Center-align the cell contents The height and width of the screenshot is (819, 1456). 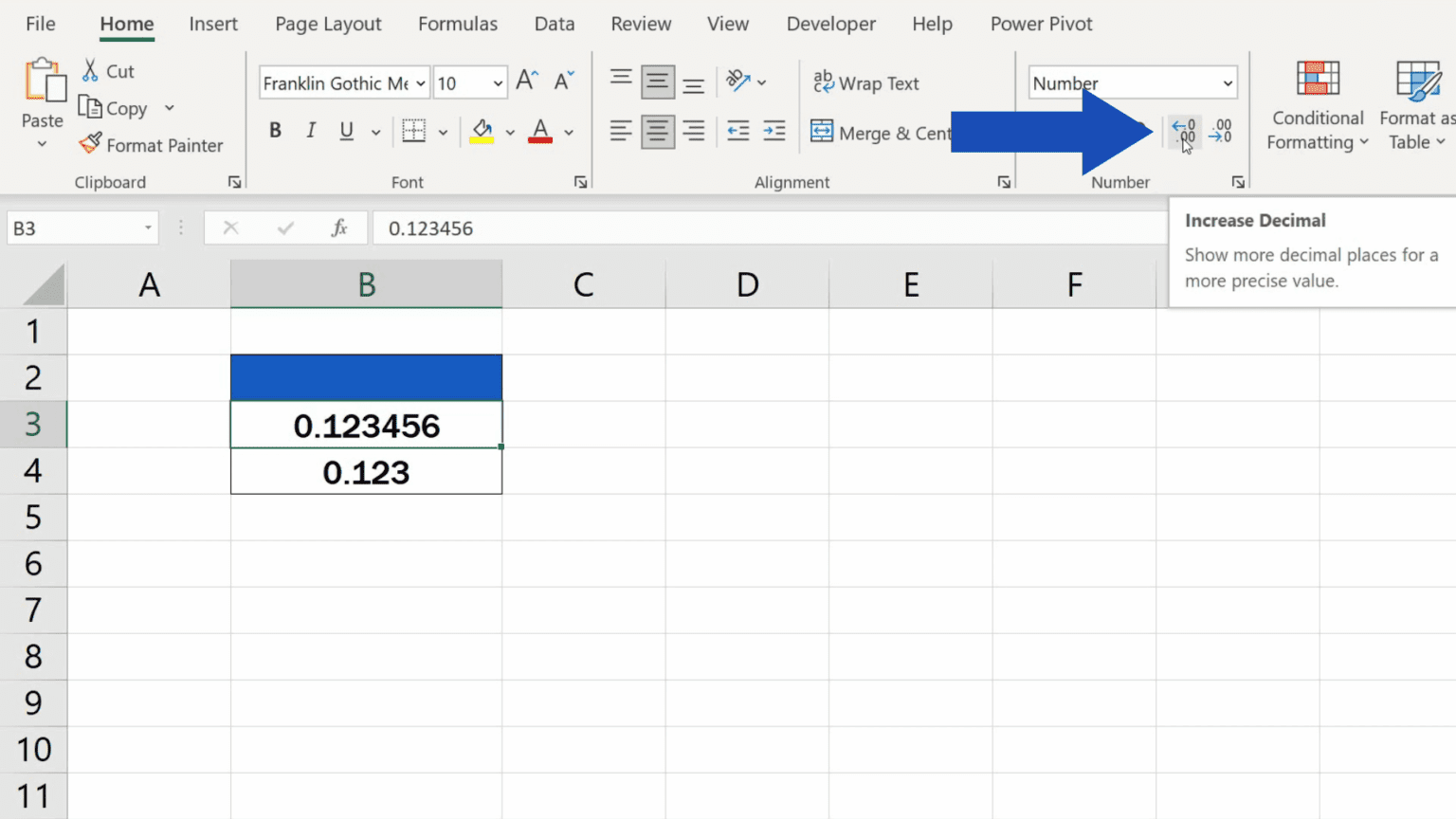pyautogui.click(x=657, y=131)
